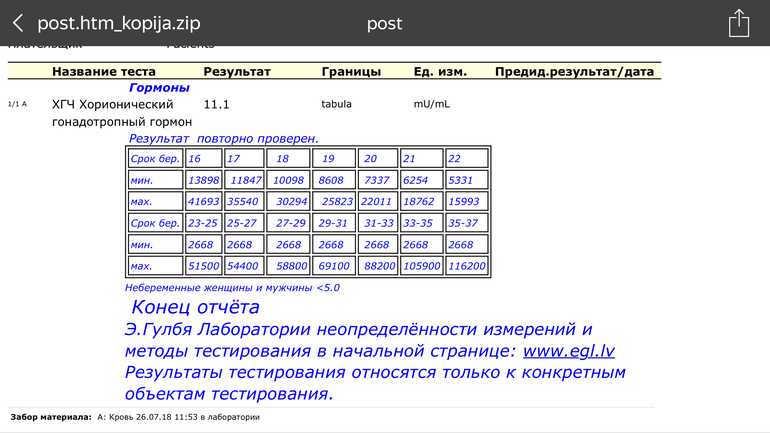Open the www.egl.lv link
The width and height of the screenshot is (770, 433).
coord(569,351)
